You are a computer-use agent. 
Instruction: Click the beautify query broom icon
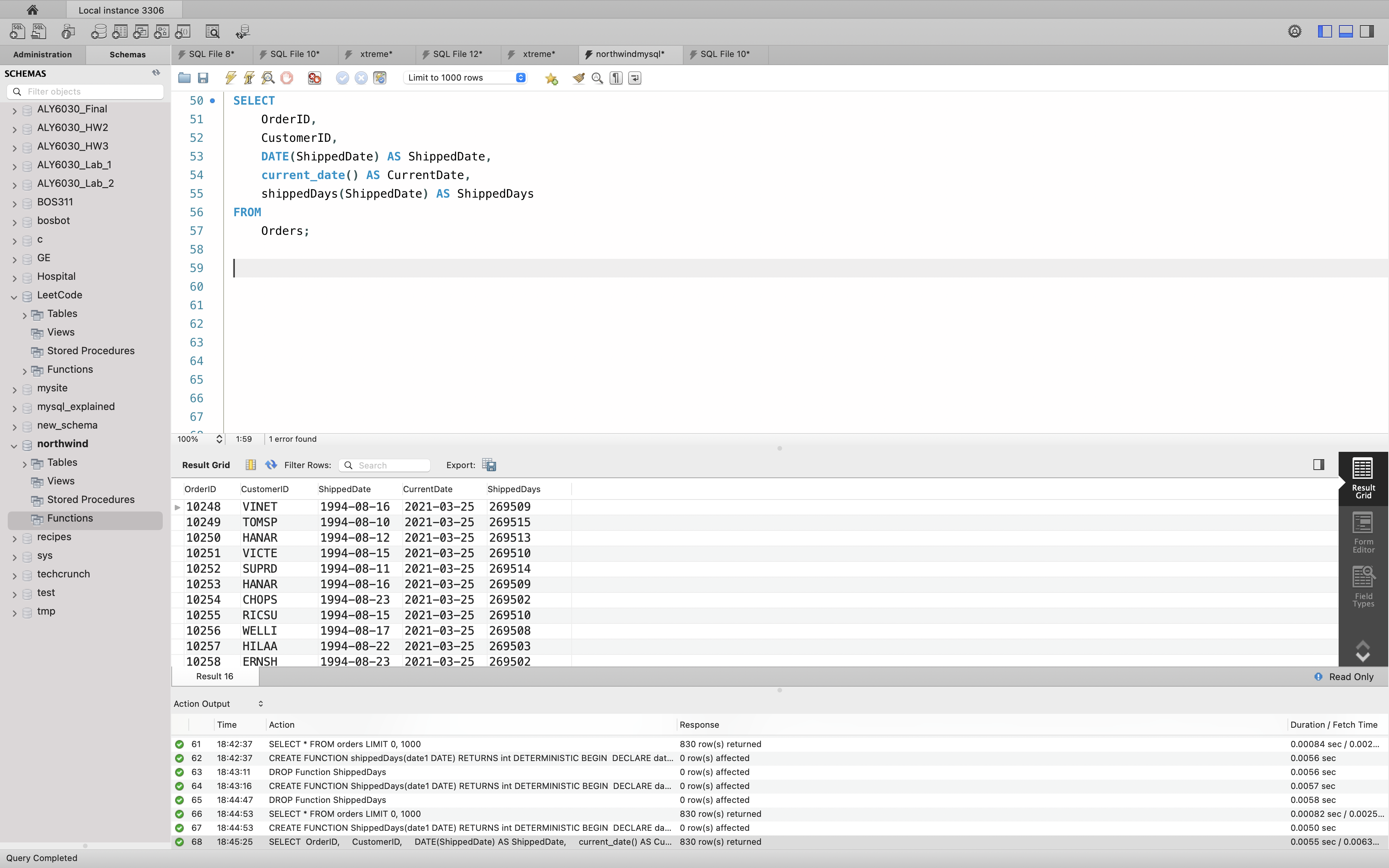579,78
